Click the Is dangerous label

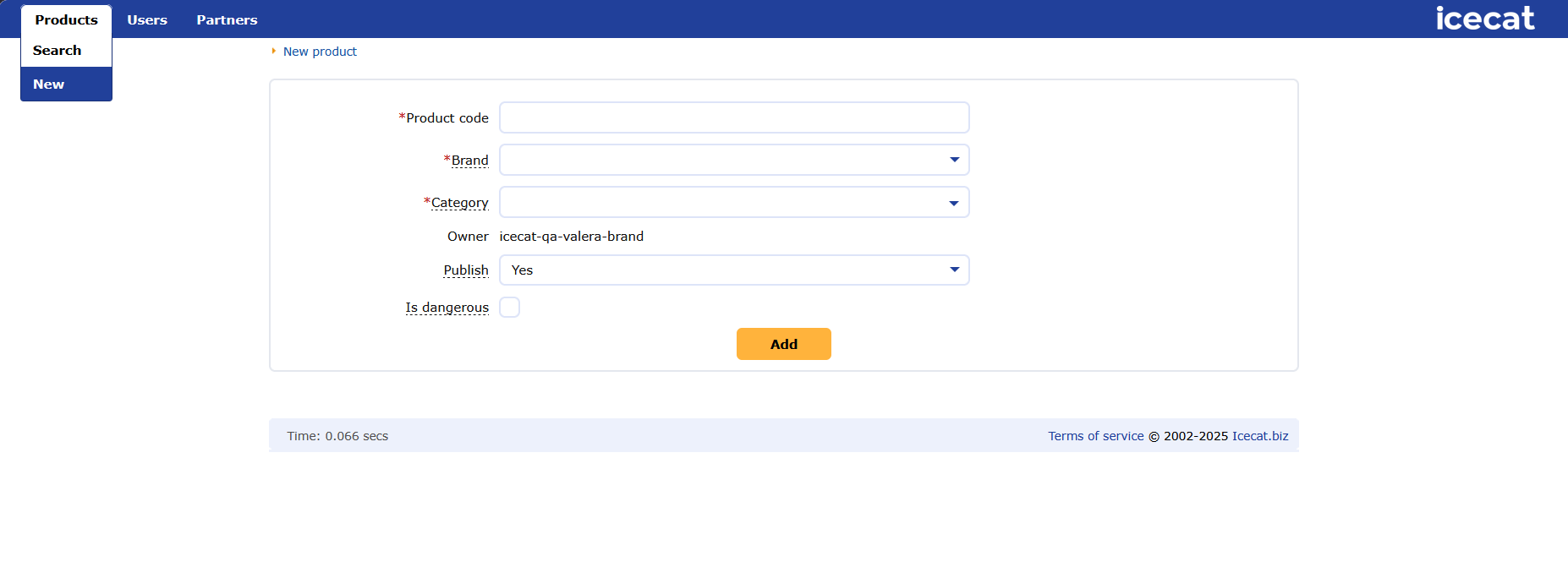point(447,308)
